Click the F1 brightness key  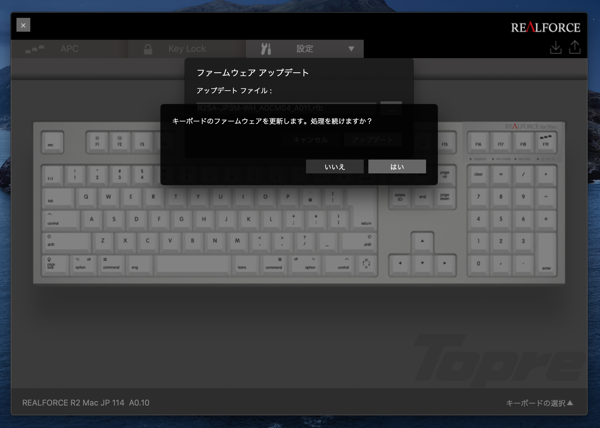[97, 142]
